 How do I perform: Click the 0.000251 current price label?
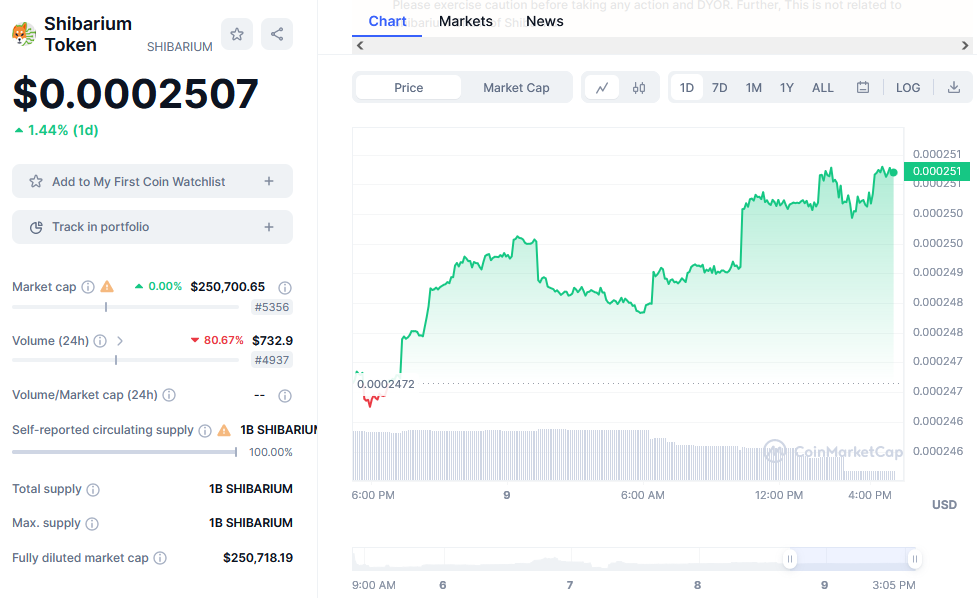936,171
